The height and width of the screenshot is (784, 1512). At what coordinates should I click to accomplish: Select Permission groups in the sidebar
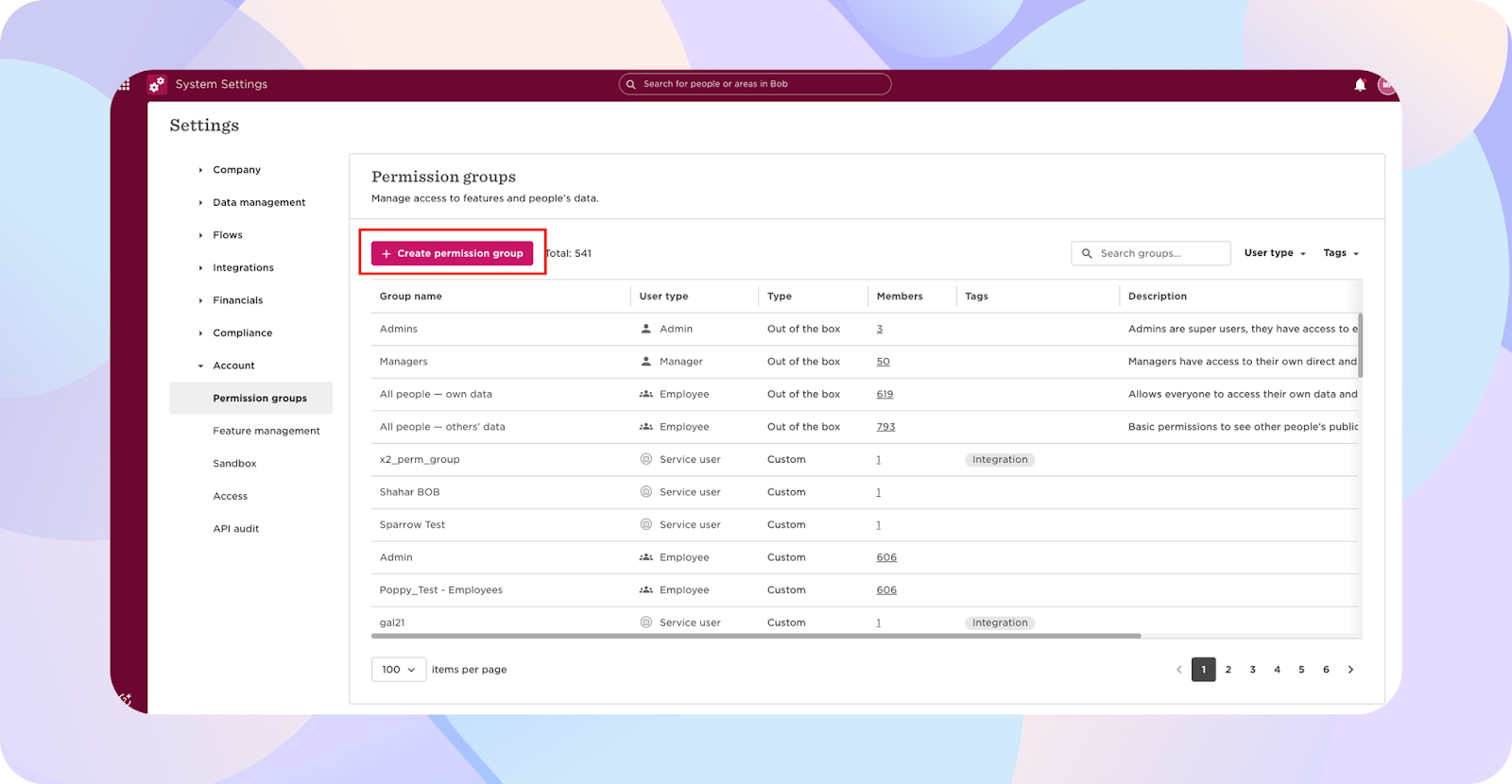coord(251,399)
